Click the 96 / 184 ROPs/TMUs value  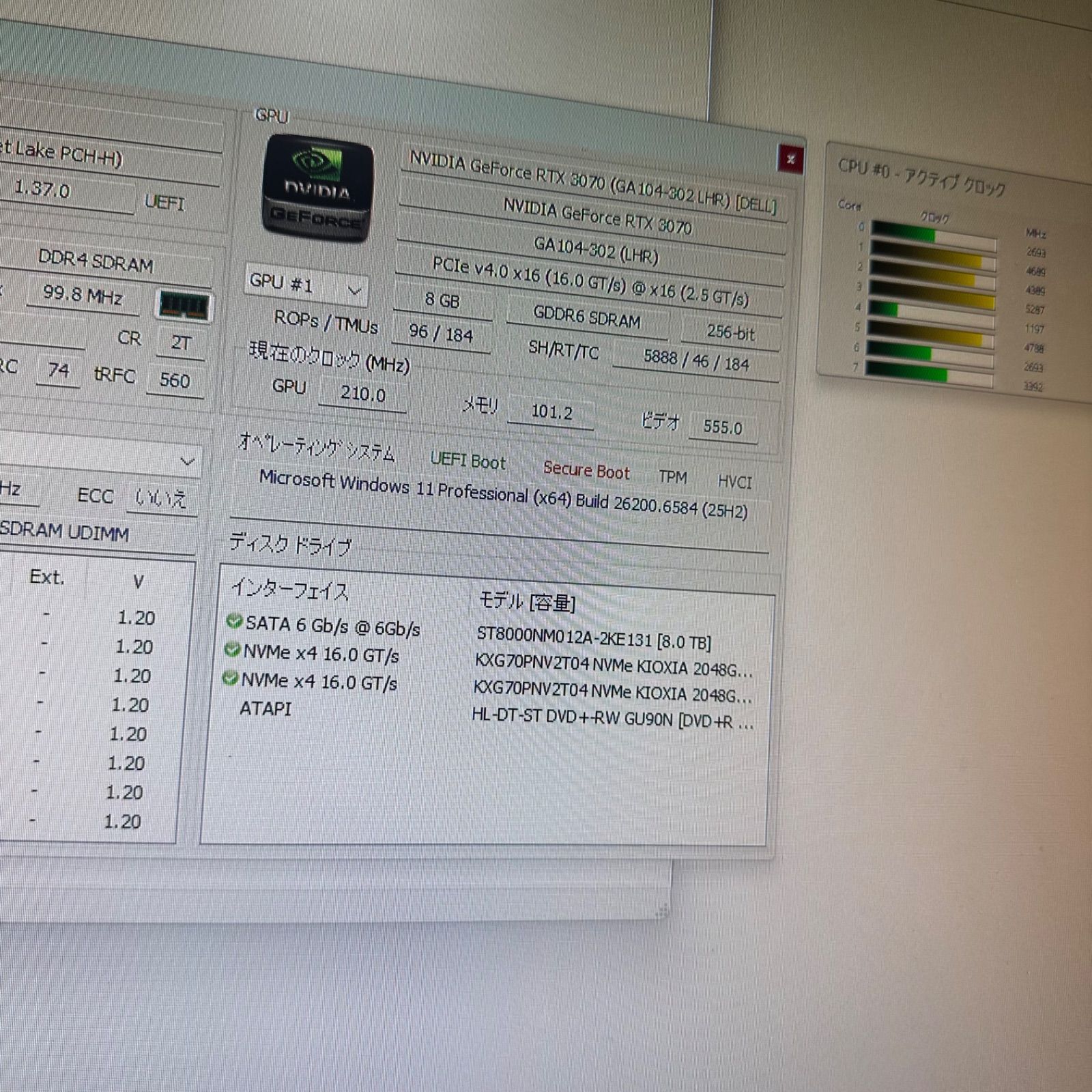(441, 333)
